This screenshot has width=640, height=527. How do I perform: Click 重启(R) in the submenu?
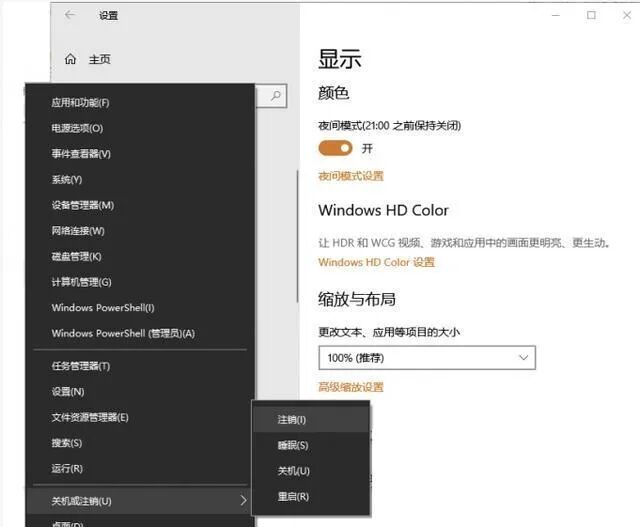[311, 497]
